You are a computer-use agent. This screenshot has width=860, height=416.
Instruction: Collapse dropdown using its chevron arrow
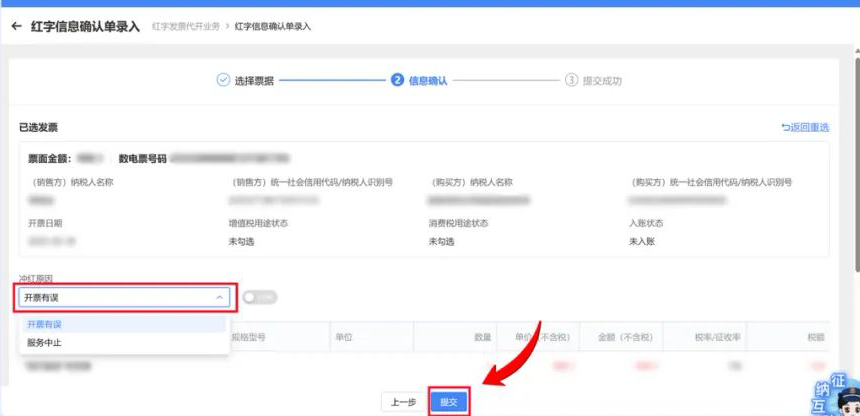pyautogui.click(x=219, y=297)
